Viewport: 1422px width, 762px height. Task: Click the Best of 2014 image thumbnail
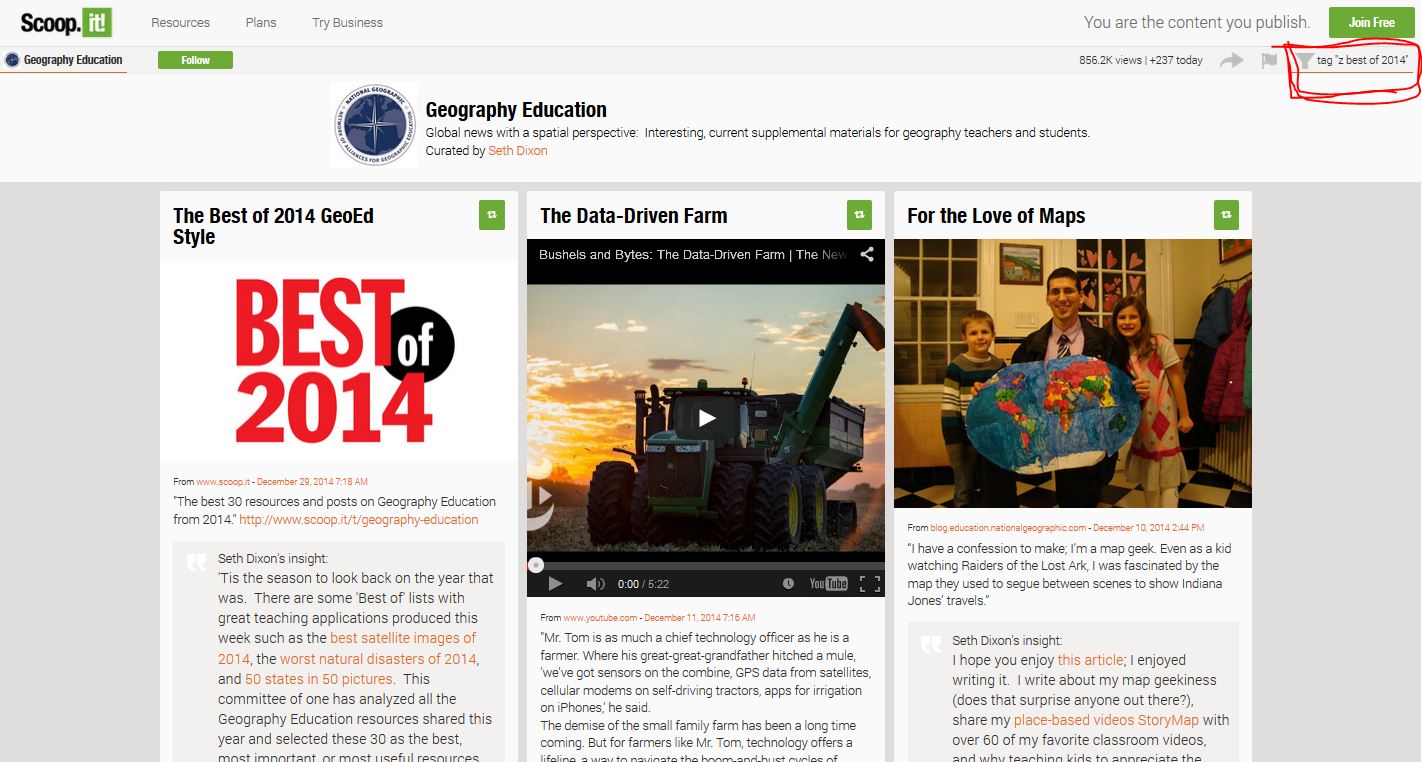[x=338, y=360]
